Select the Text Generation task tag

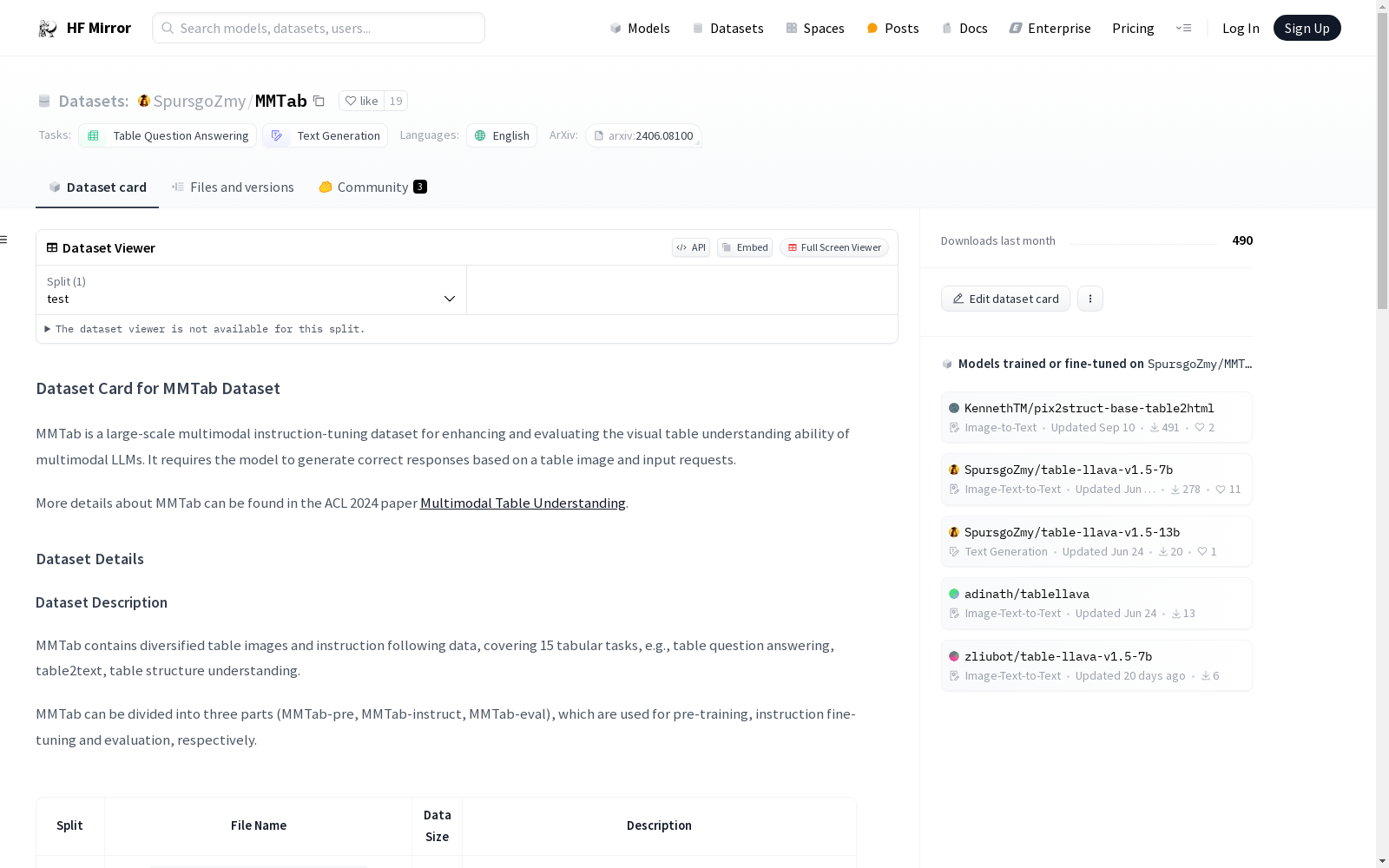(x=326, y=135)
